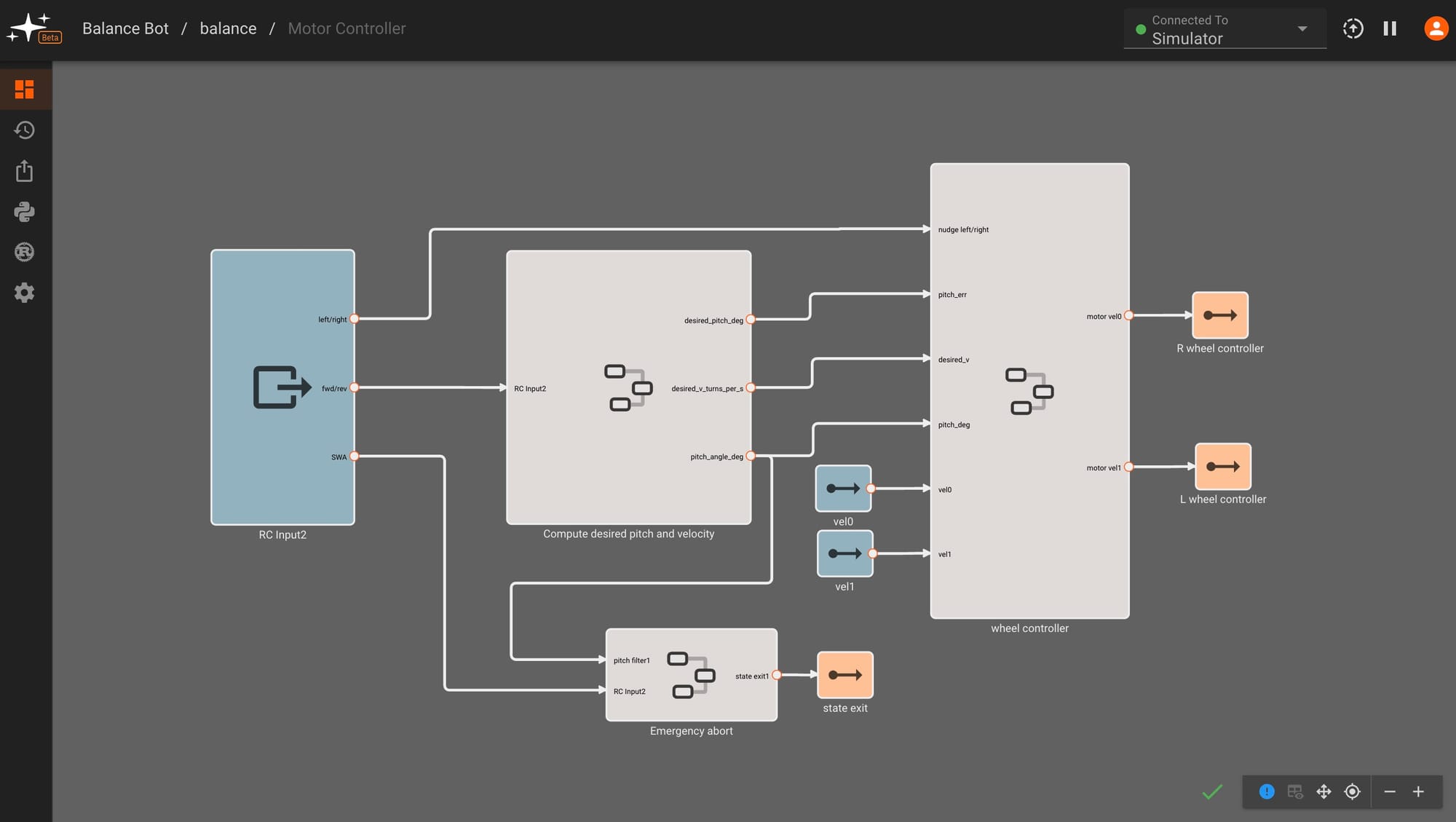Navigate to Balance Bot breadcrumb
1456x822 pixels.
click(125, 28)
